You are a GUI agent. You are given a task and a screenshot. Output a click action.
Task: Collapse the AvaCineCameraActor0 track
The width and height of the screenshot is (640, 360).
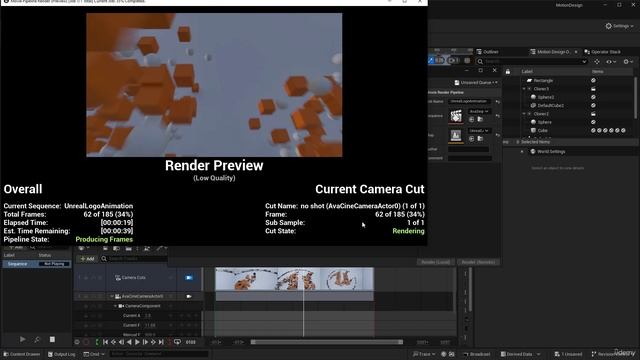coord(112,296)
